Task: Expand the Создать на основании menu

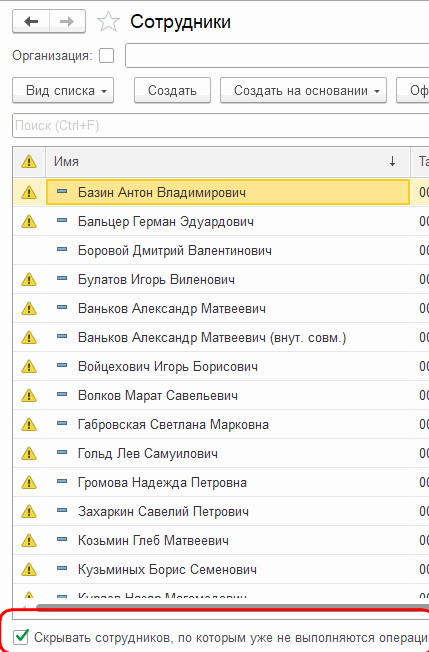Action: (x=303, y=90)
